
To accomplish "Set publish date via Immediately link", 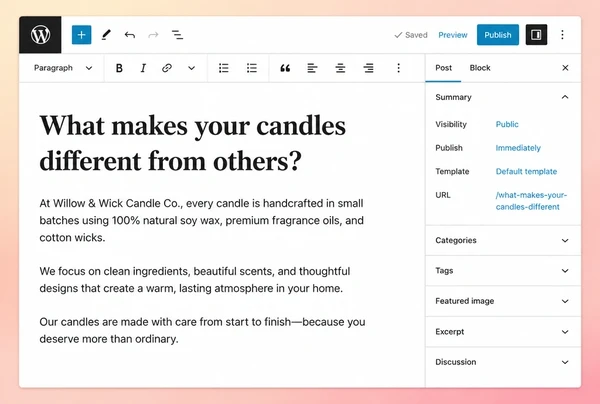I will pos(518,148).
